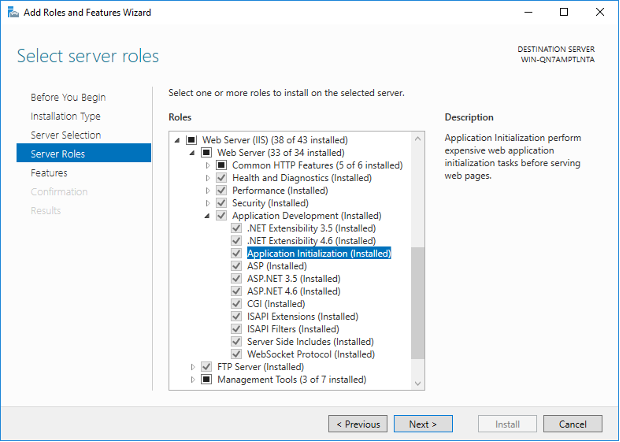Expand the Common HTTP Features node
The height and width of the screenshot is (442, 620).
click(x=208, y=165)
